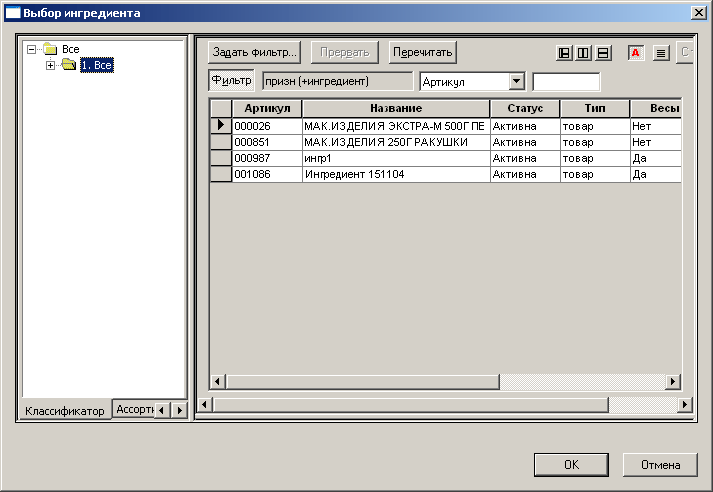Click the Весы column header
The image size is (713, 492).
coord(656,108)
